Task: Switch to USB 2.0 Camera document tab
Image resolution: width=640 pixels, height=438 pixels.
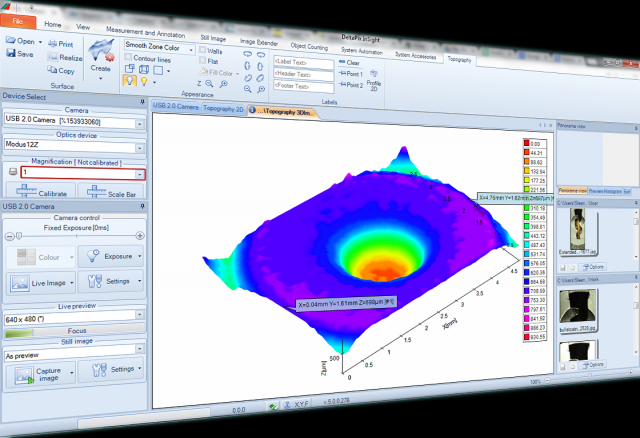Action: 176,106
